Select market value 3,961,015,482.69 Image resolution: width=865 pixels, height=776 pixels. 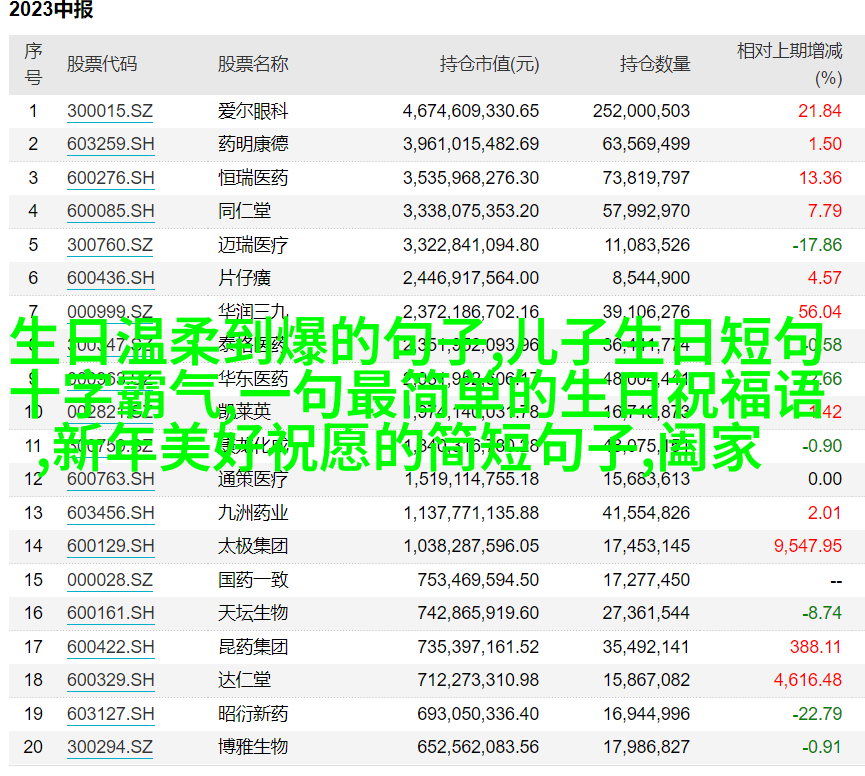(x=471, y=145)
